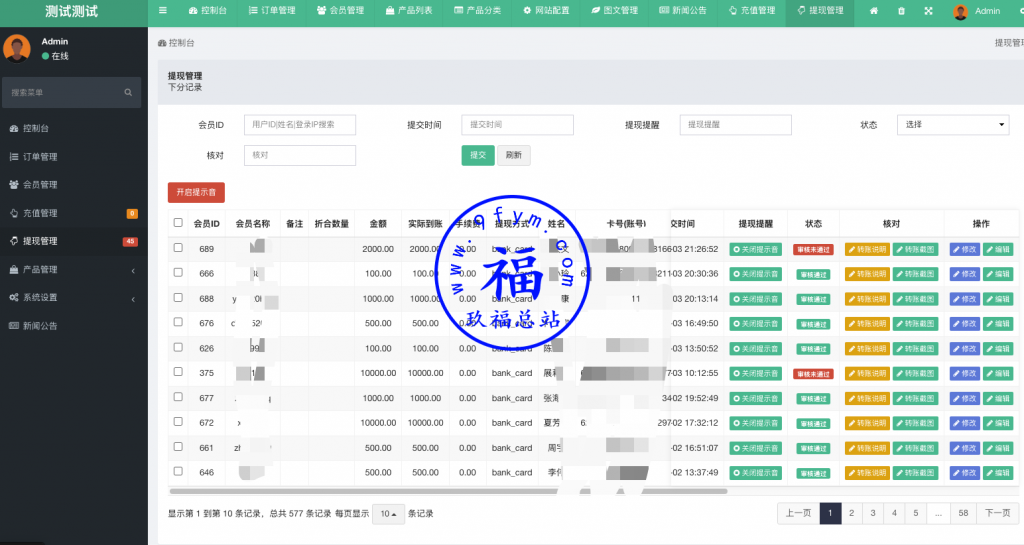Tick the checkbox for member ID 646

[x=178, y=471]
